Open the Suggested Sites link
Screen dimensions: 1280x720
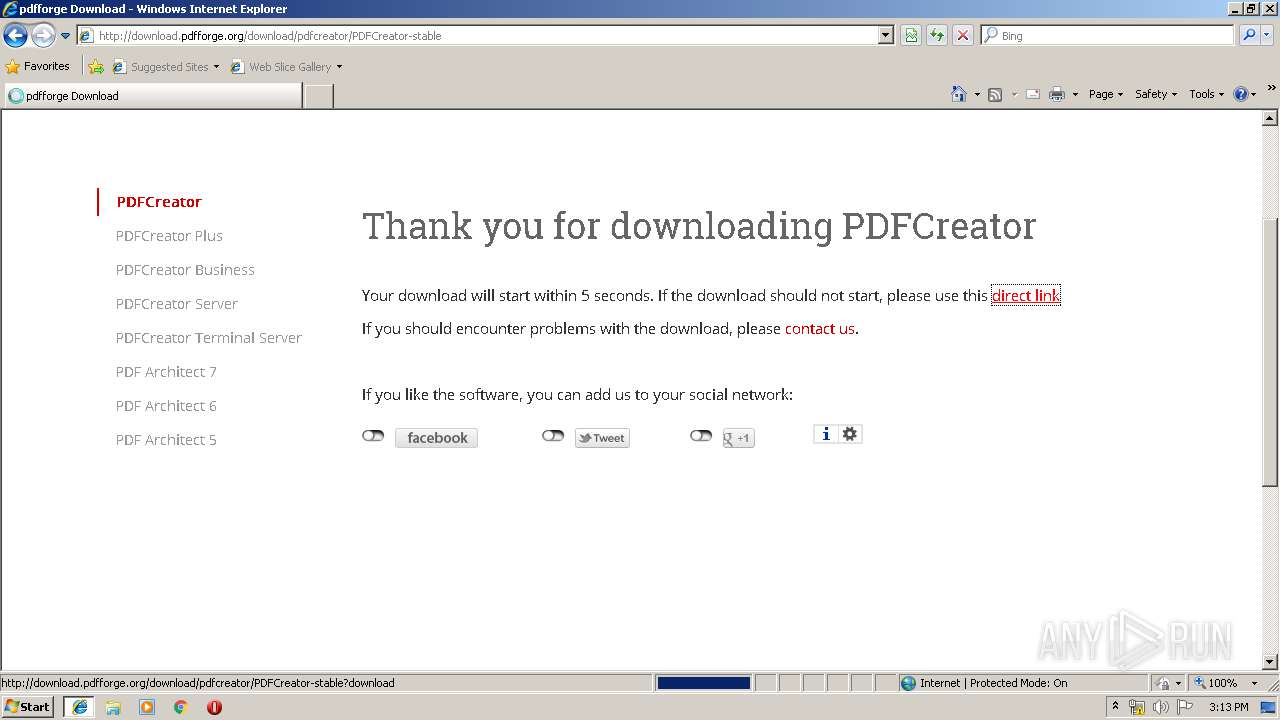click(x=165, y=67)
